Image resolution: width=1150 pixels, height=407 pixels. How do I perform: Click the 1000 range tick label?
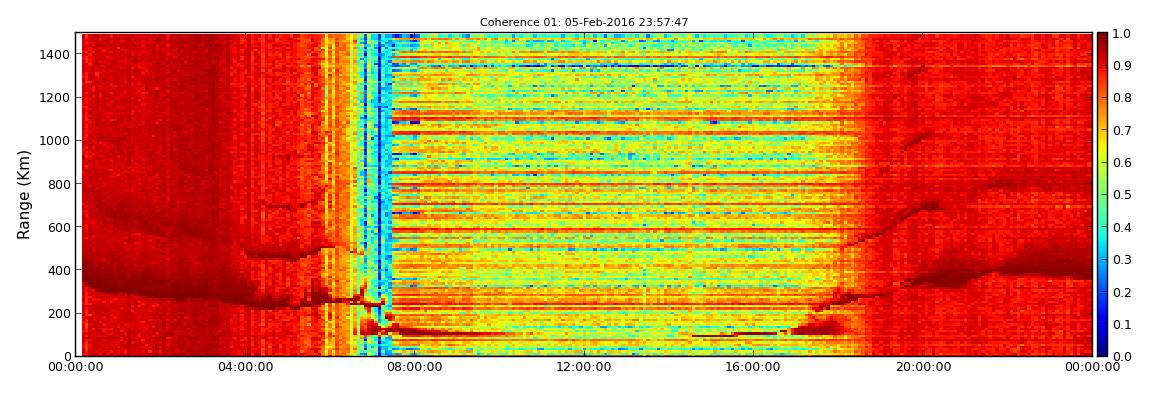pos(55,141)
